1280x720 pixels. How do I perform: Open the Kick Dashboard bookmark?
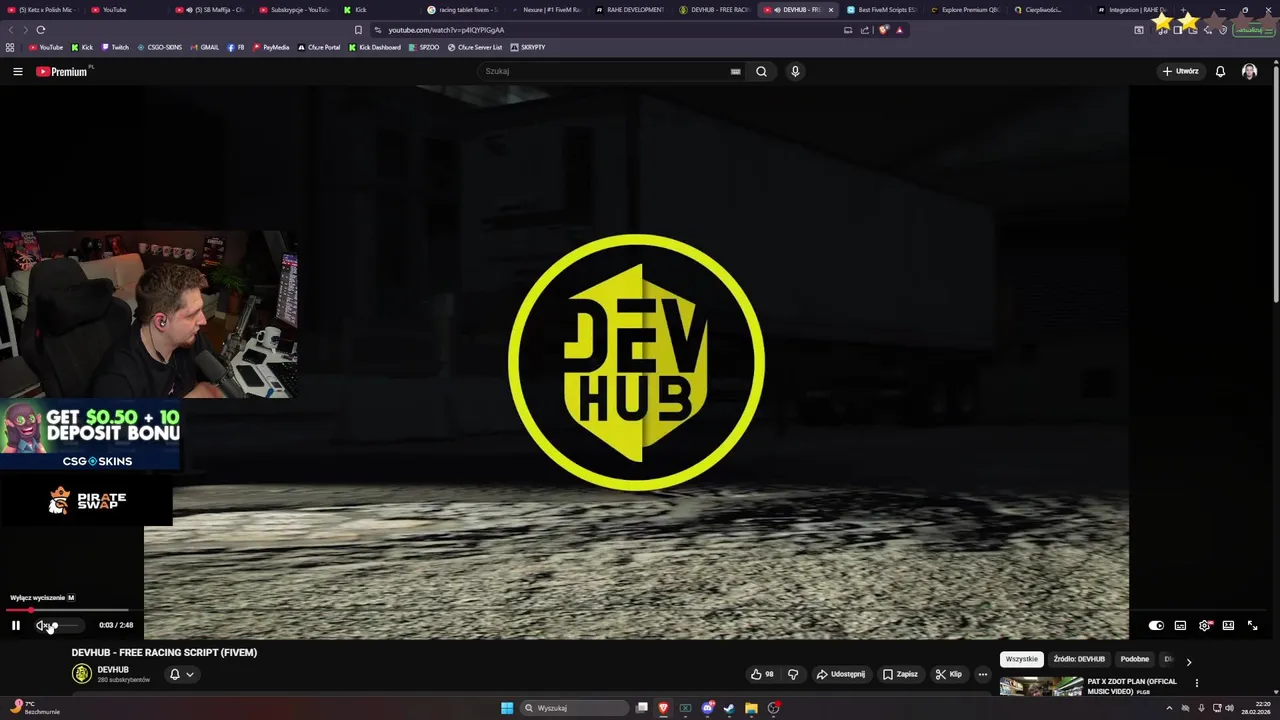375,47
